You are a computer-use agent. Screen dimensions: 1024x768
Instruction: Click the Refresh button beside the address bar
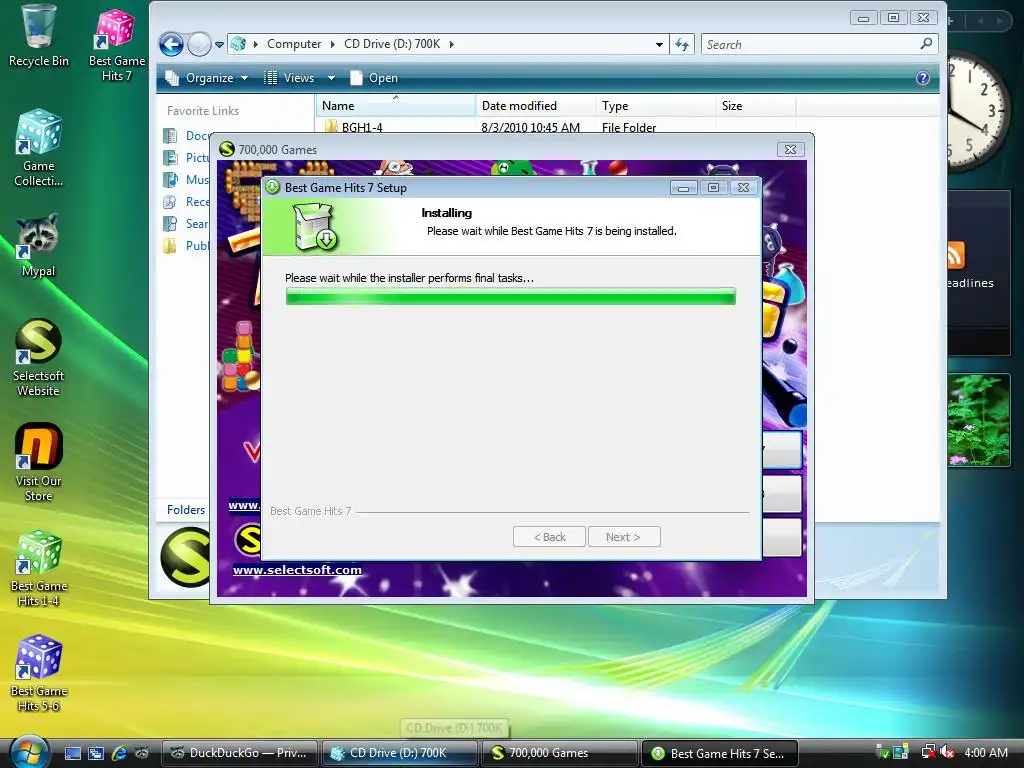[x=682, y=44]
